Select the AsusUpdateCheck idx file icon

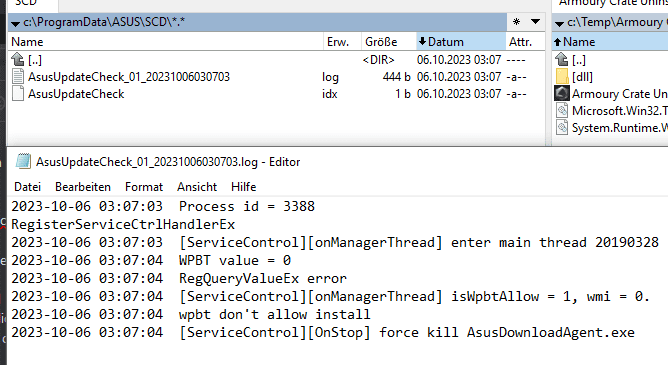18,94
